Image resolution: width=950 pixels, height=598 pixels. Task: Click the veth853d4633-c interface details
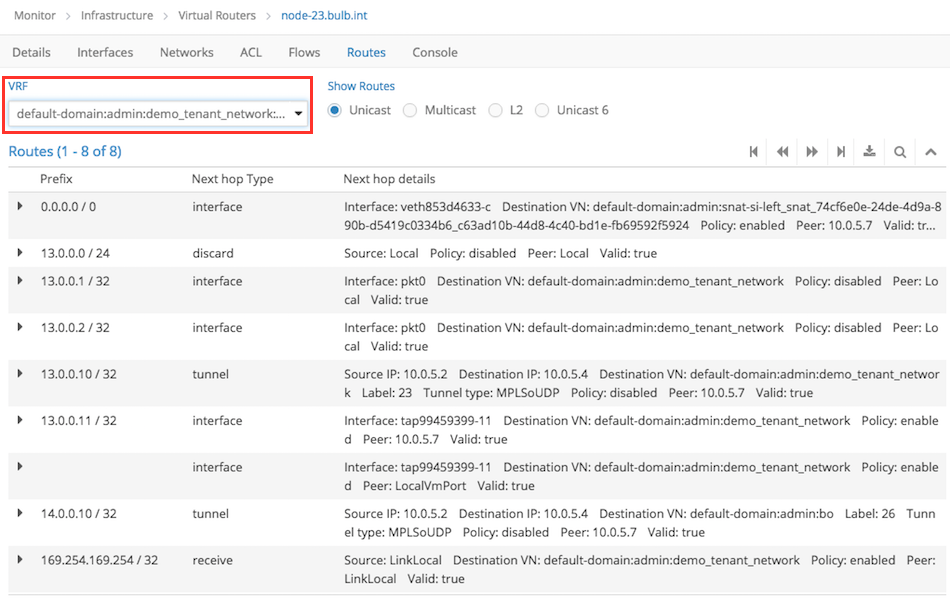643,216
